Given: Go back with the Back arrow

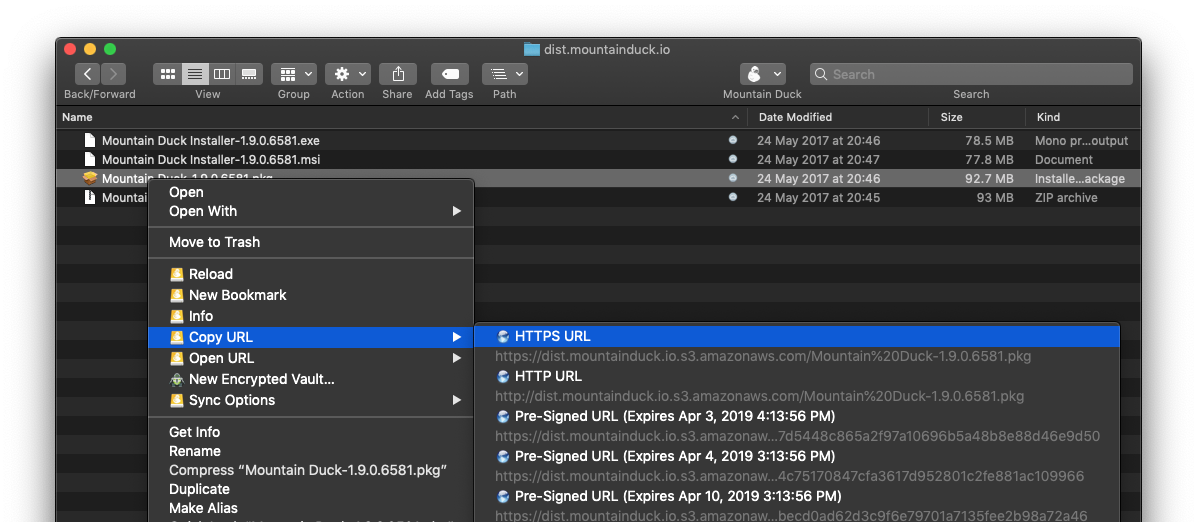Looking at the screenshot, I should [x=88, y=74].
